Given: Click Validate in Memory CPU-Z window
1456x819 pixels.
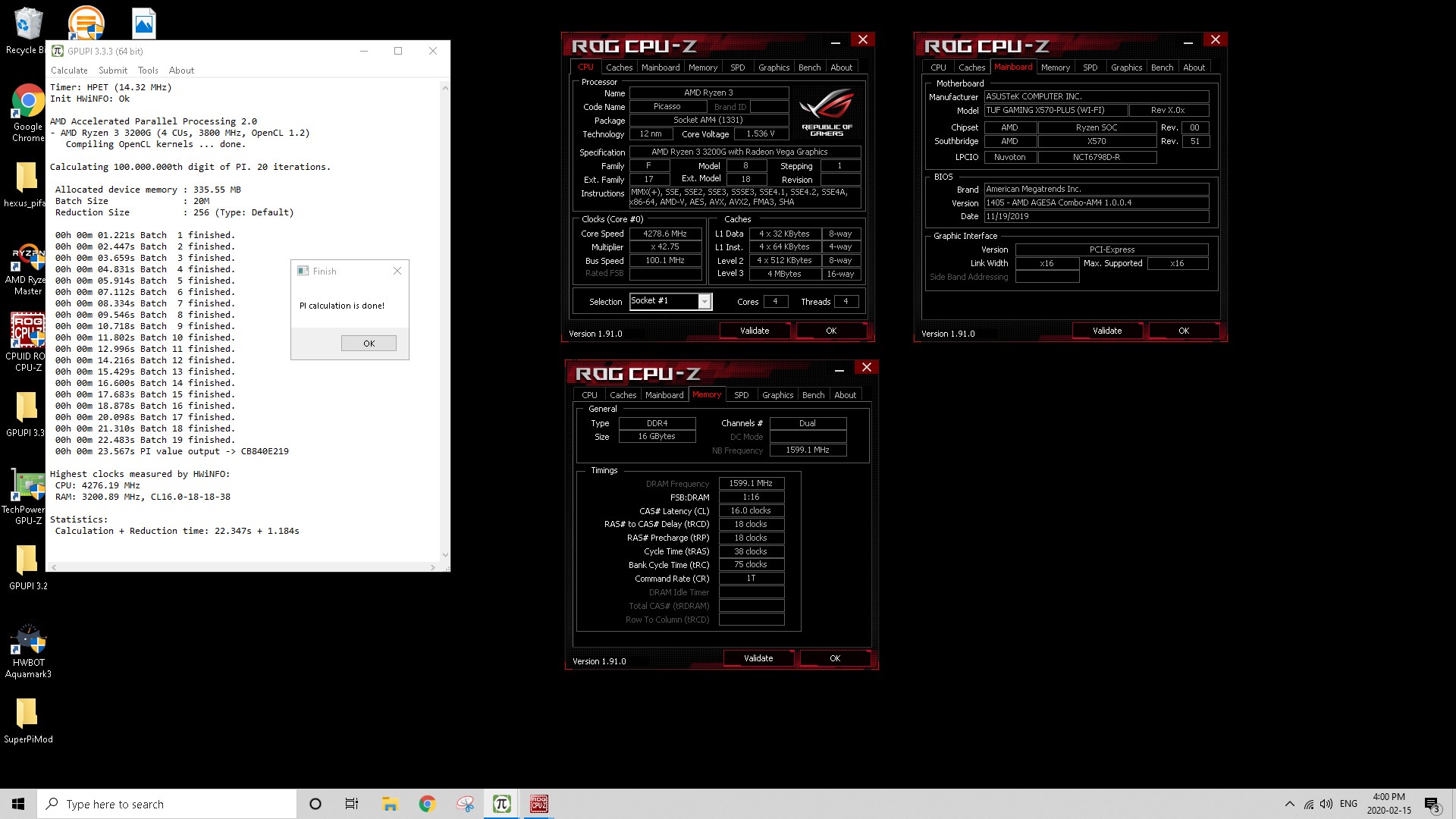Looking at the screenshot, I should pyautogui.click(x=758, y=658).
